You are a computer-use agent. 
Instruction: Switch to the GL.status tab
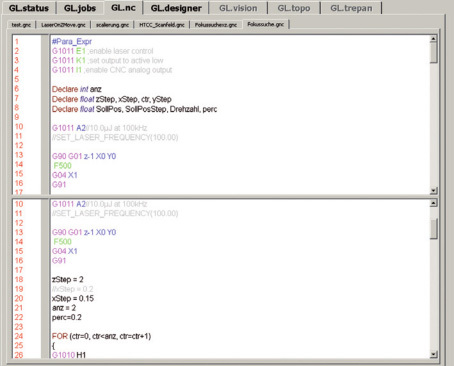coord(29,8)
